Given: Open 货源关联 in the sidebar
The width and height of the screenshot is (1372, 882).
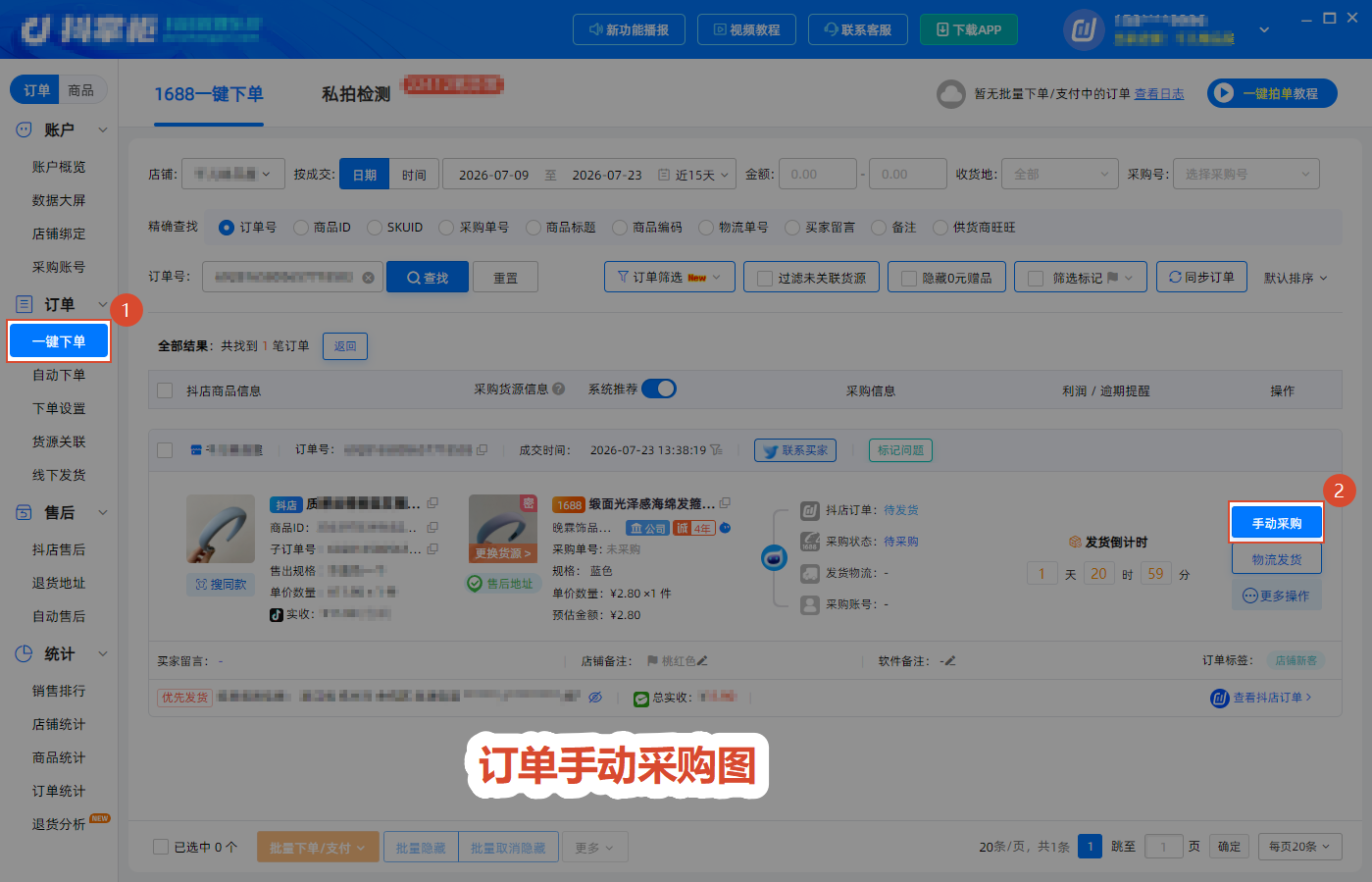Looking at the screenshot, I should 59,441.
